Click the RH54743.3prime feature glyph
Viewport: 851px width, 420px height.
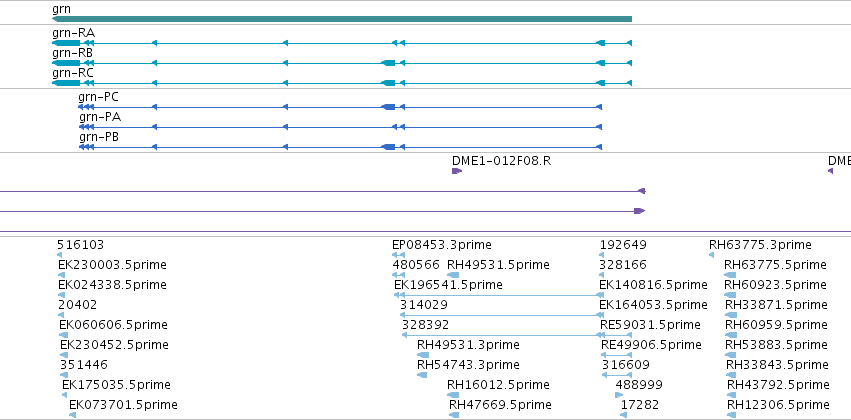click(422, 375)
